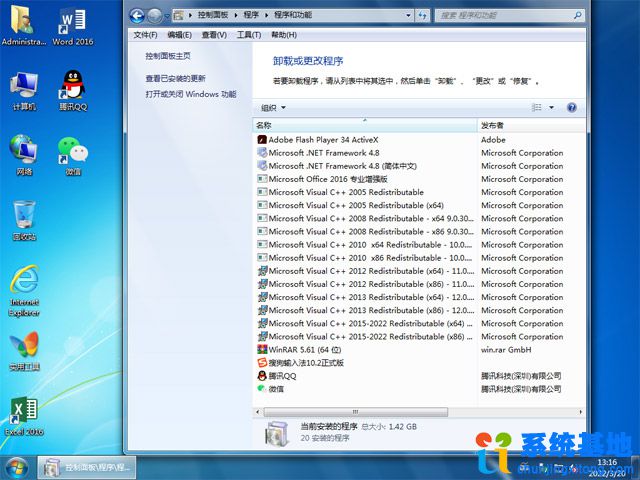640x480 pixels.
Task: Click the 搜狗输入法 program icon
Action: click(262, 362)
